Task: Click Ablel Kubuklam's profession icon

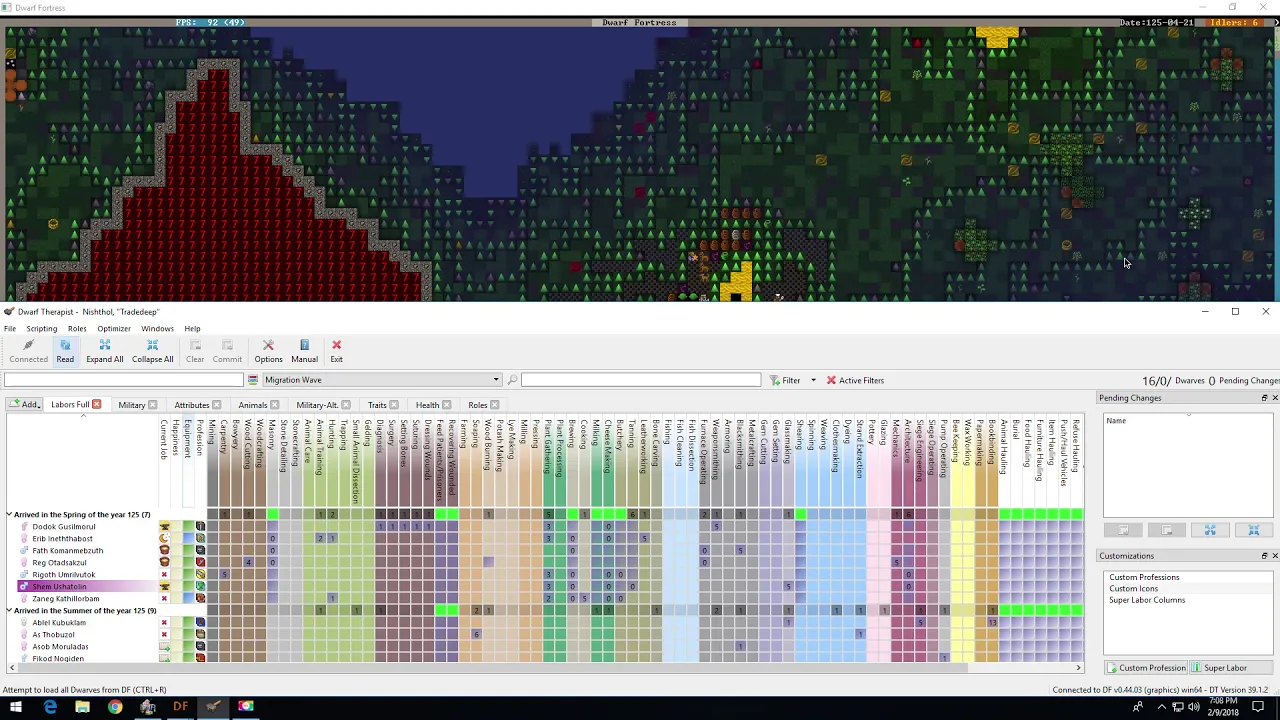Action: [x=200, y=623]
